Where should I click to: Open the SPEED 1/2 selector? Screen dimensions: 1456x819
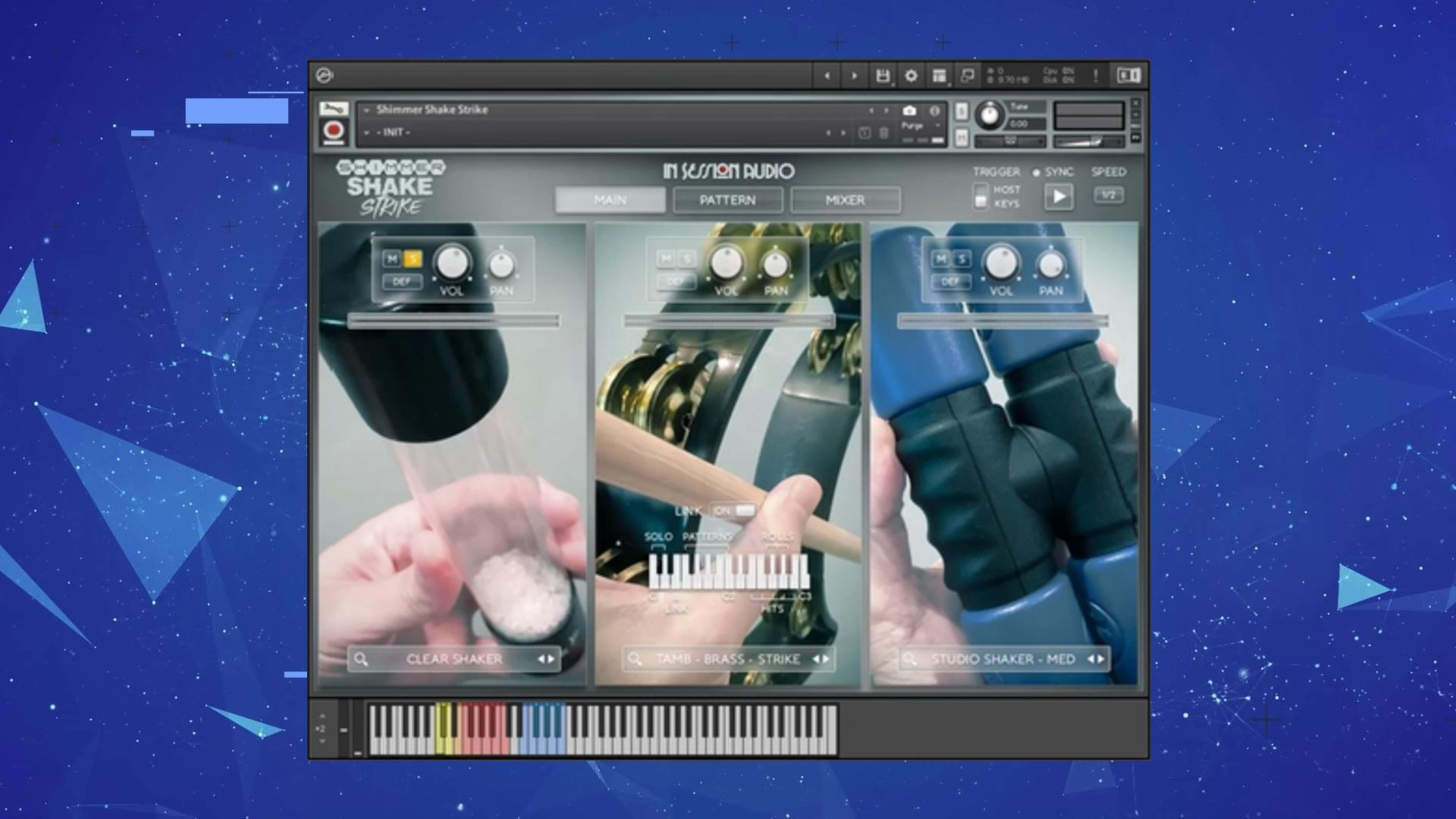(x=1109, y=196)
